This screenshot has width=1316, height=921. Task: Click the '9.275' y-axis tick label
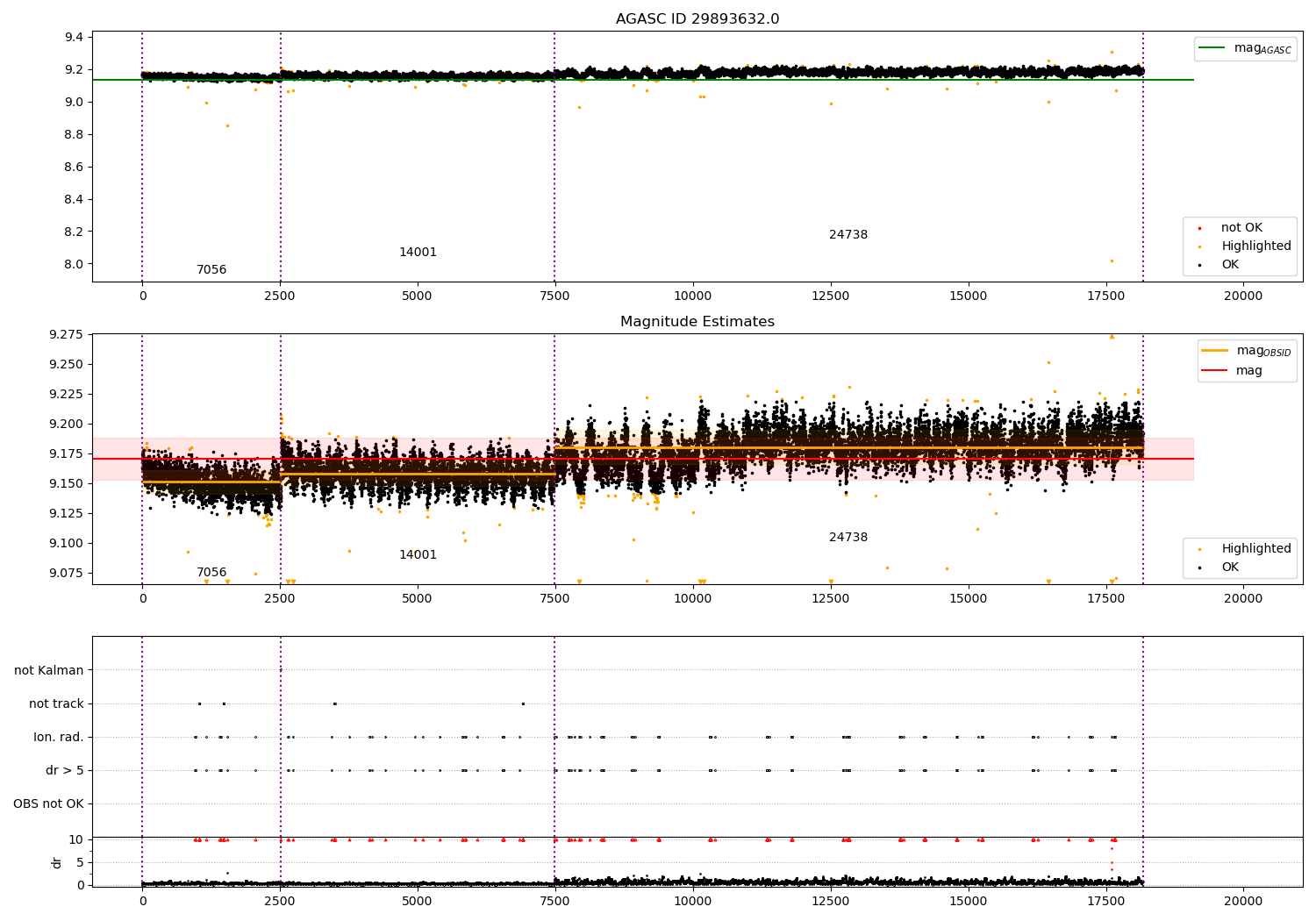point(68,335)
